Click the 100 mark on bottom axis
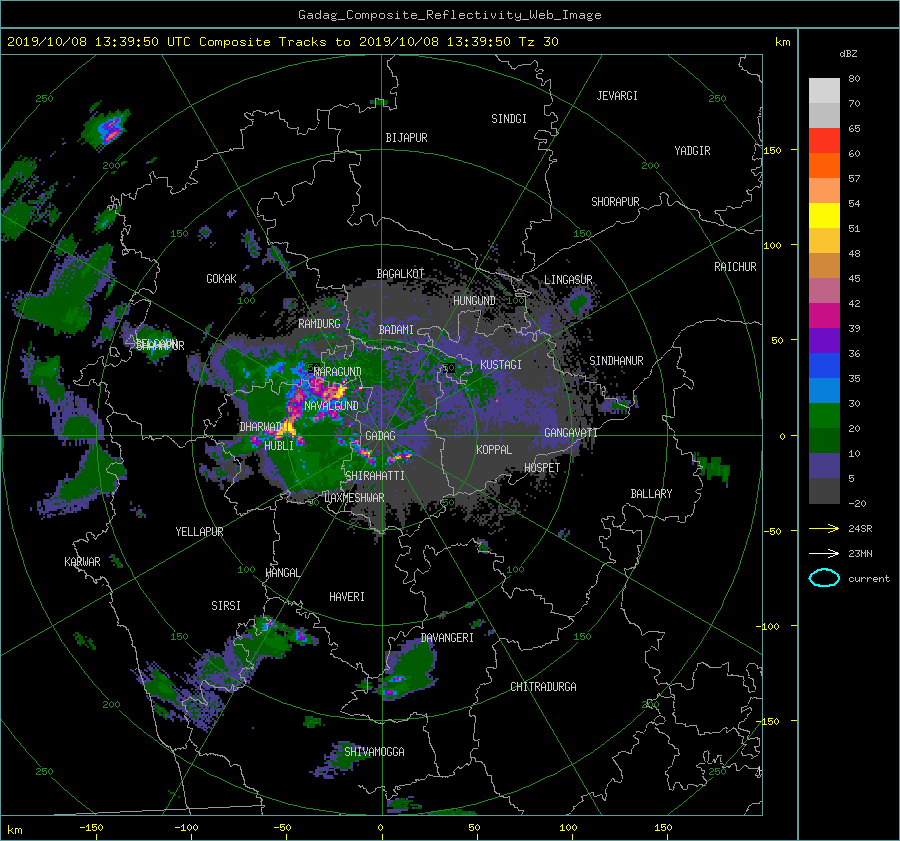This screenshot has width=900, height=841. [x=568, y=828]
